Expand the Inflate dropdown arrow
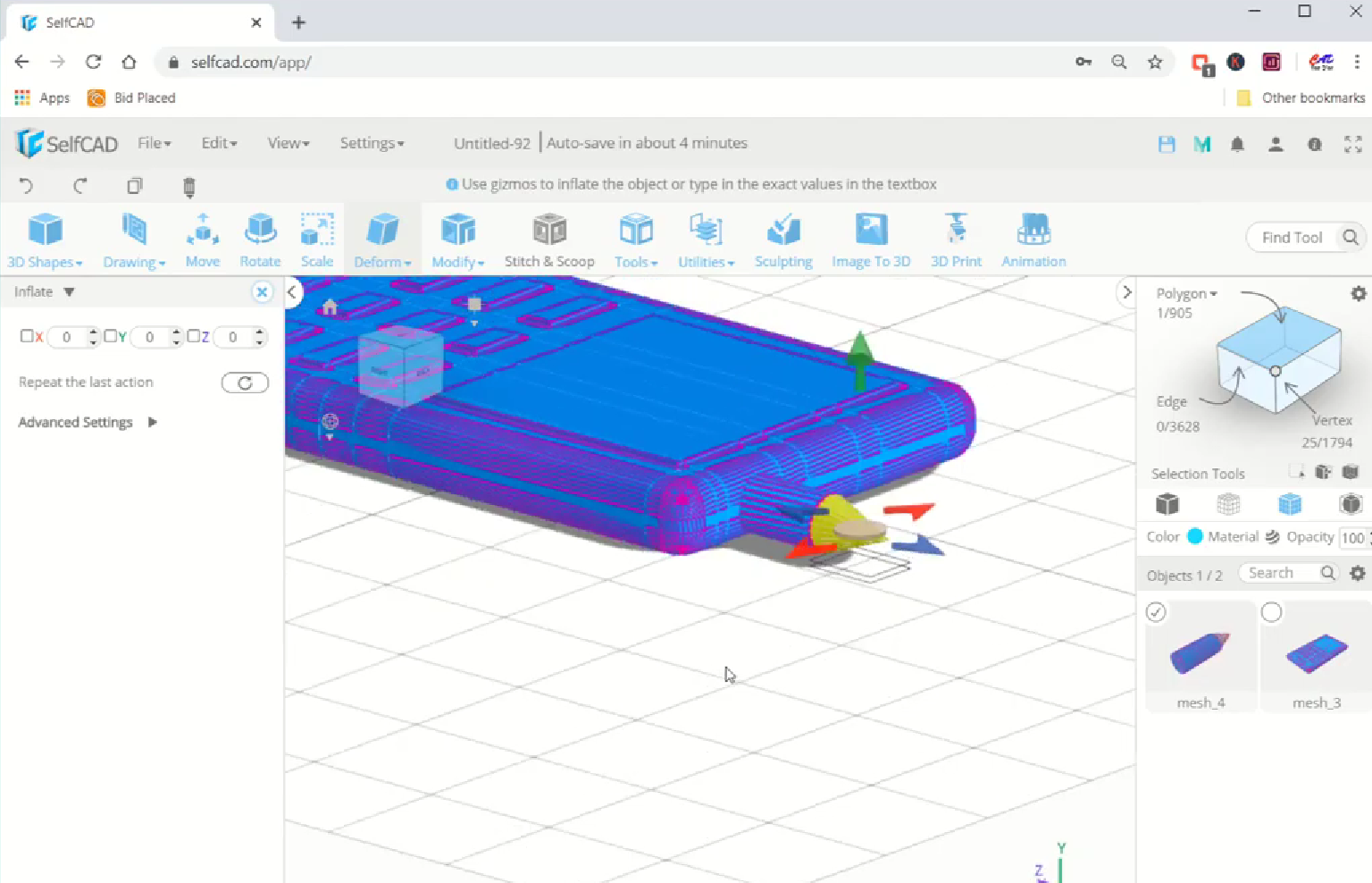1372x883 pixels. 69,292
